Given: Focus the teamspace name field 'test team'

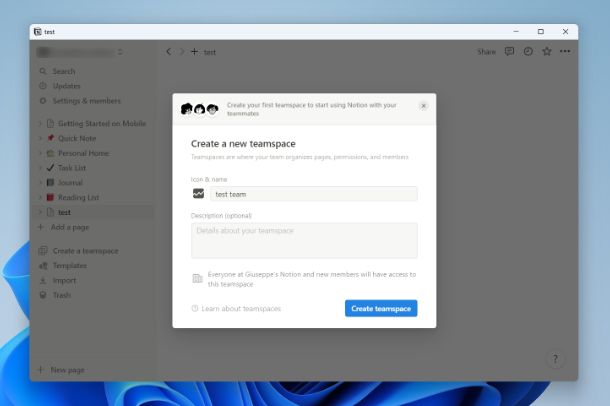Looking at the screenshot, I should click(314, 194).
